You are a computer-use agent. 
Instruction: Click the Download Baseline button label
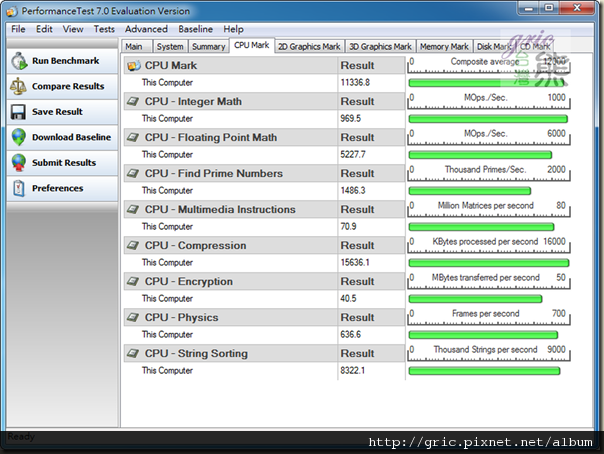pos(71,137)
